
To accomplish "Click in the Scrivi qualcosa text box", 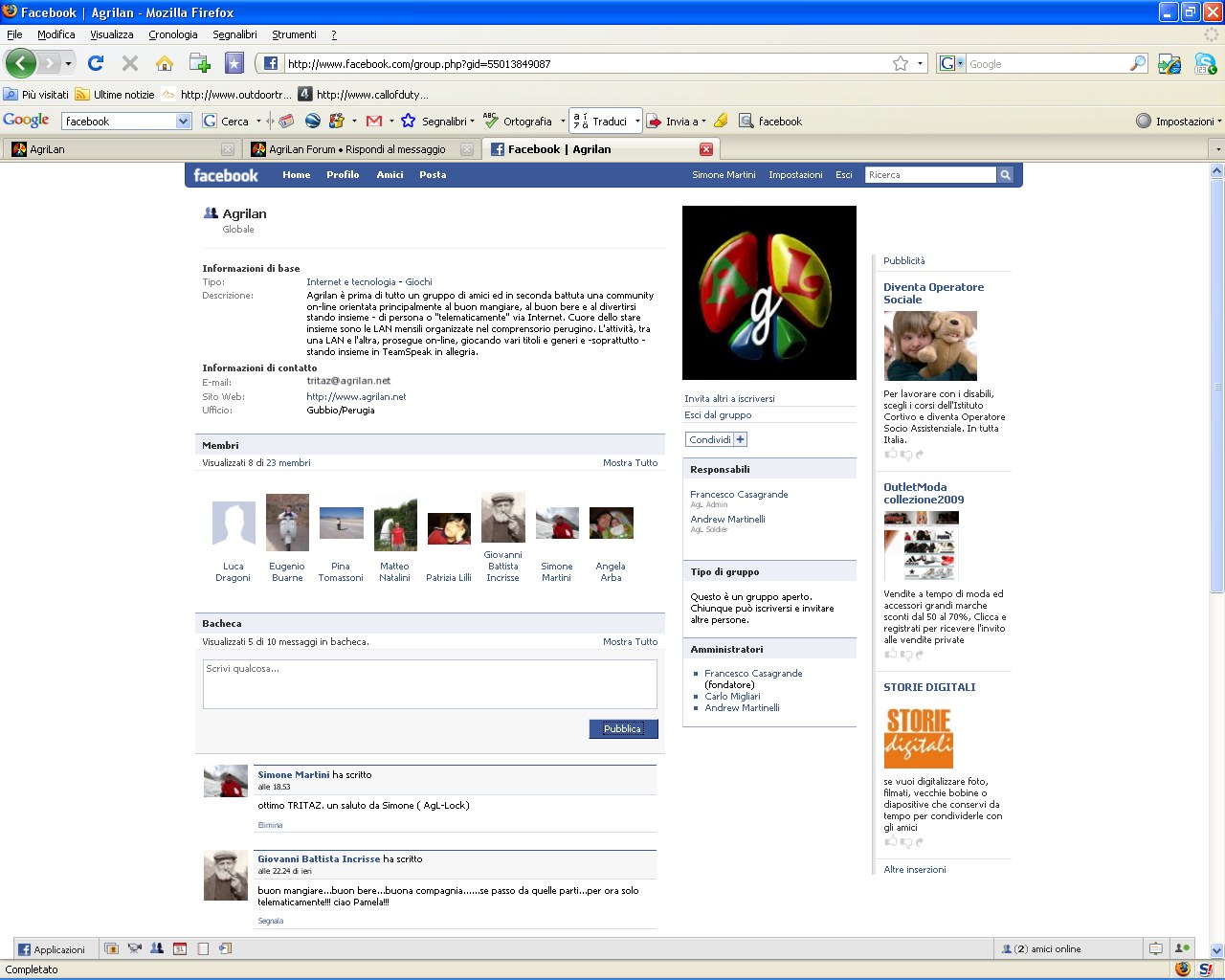I will (430, 684).
